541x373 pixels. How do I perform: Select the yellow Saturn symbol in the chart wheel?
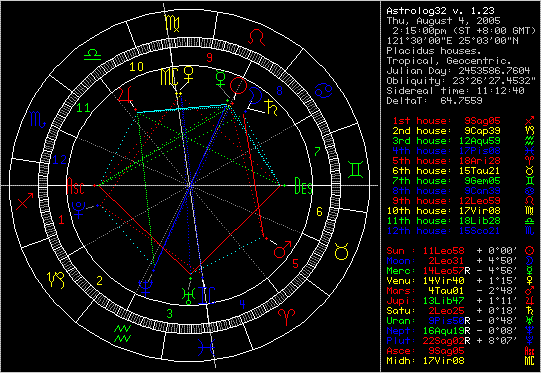pos(271,107)
